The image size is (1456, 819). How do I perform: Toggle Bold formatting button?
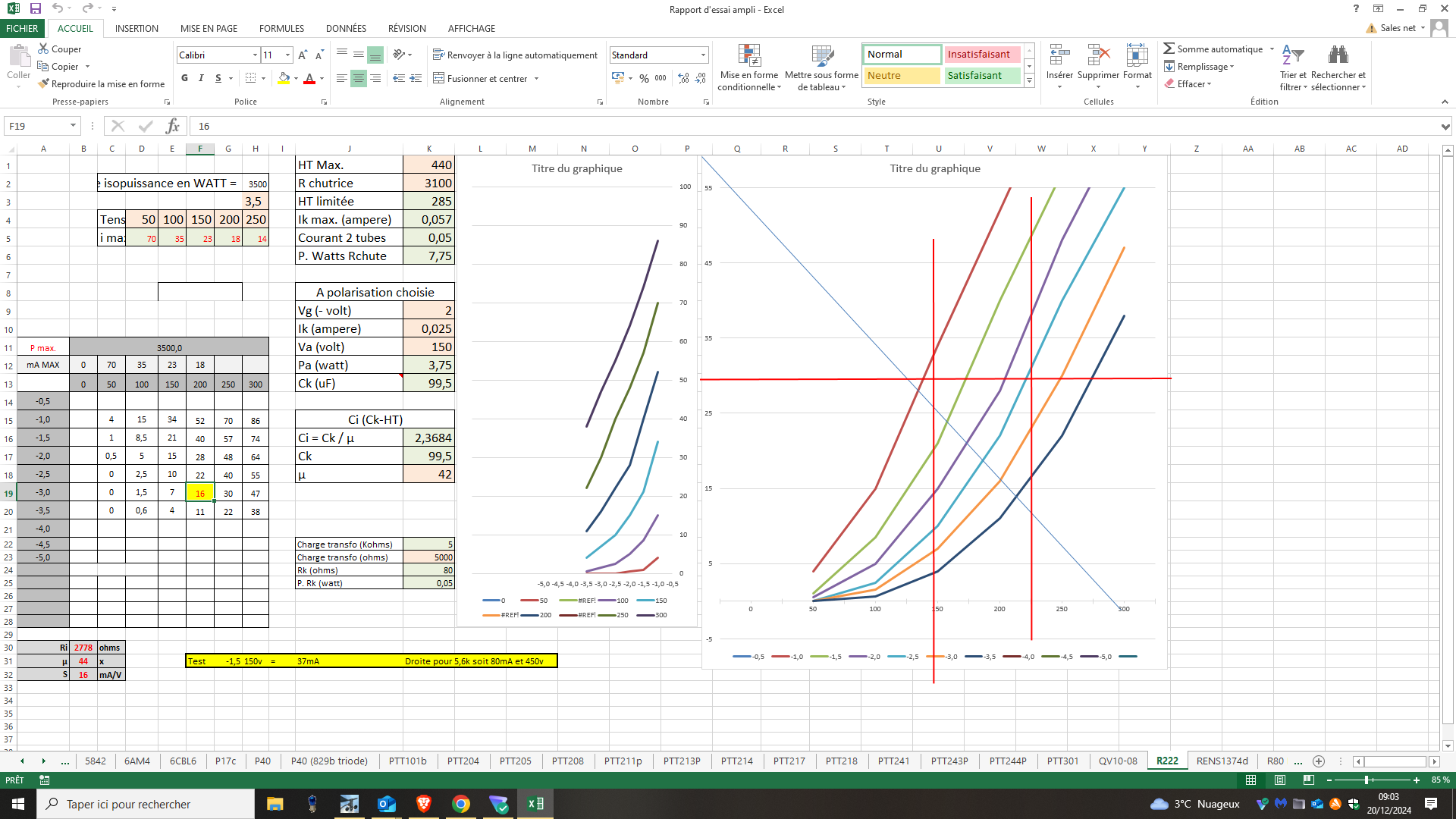coord(184,78)
